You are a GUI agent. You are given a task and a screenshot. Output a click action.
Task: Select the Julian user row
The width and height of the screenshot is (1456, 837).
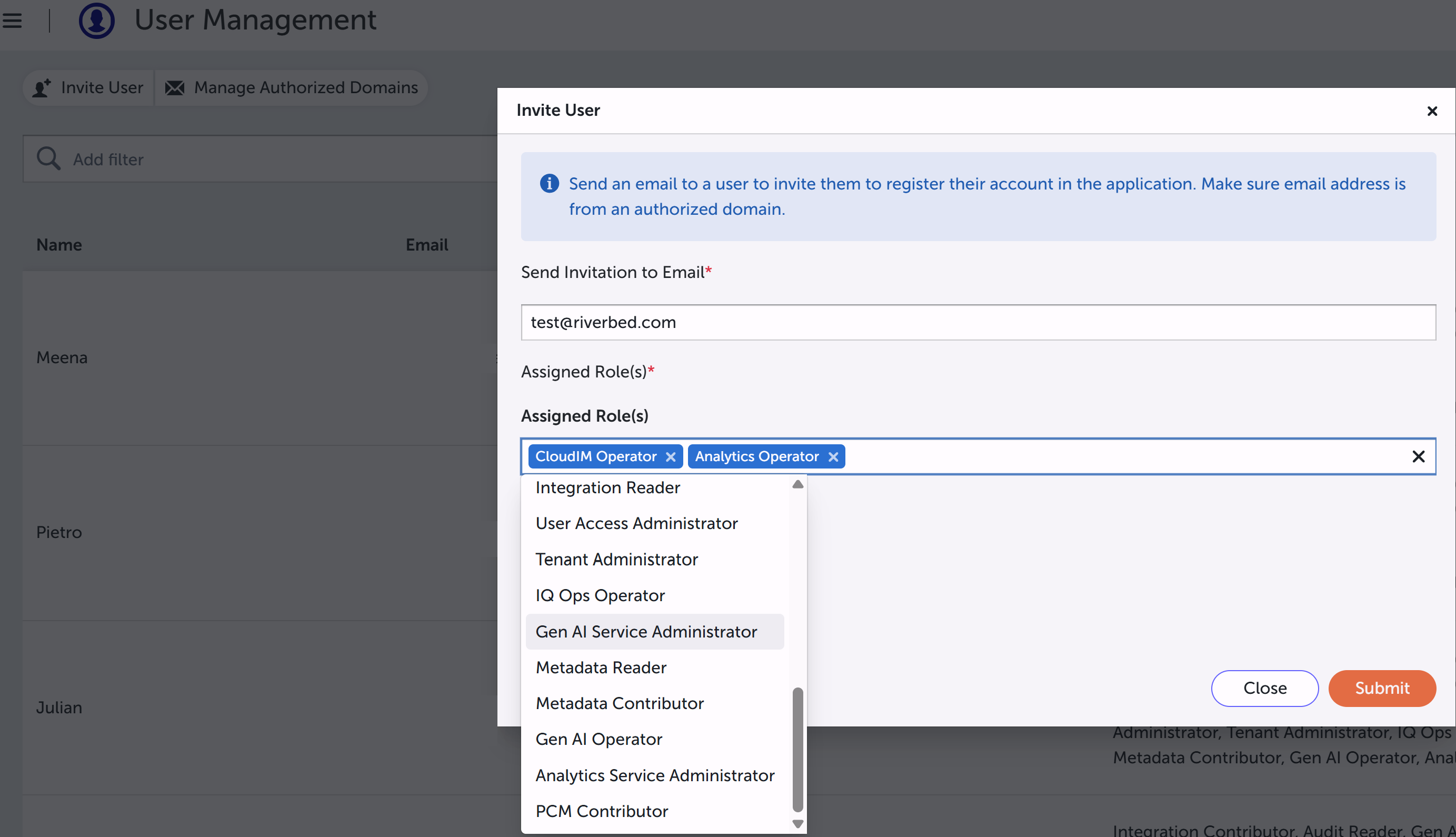coord(260,708)
